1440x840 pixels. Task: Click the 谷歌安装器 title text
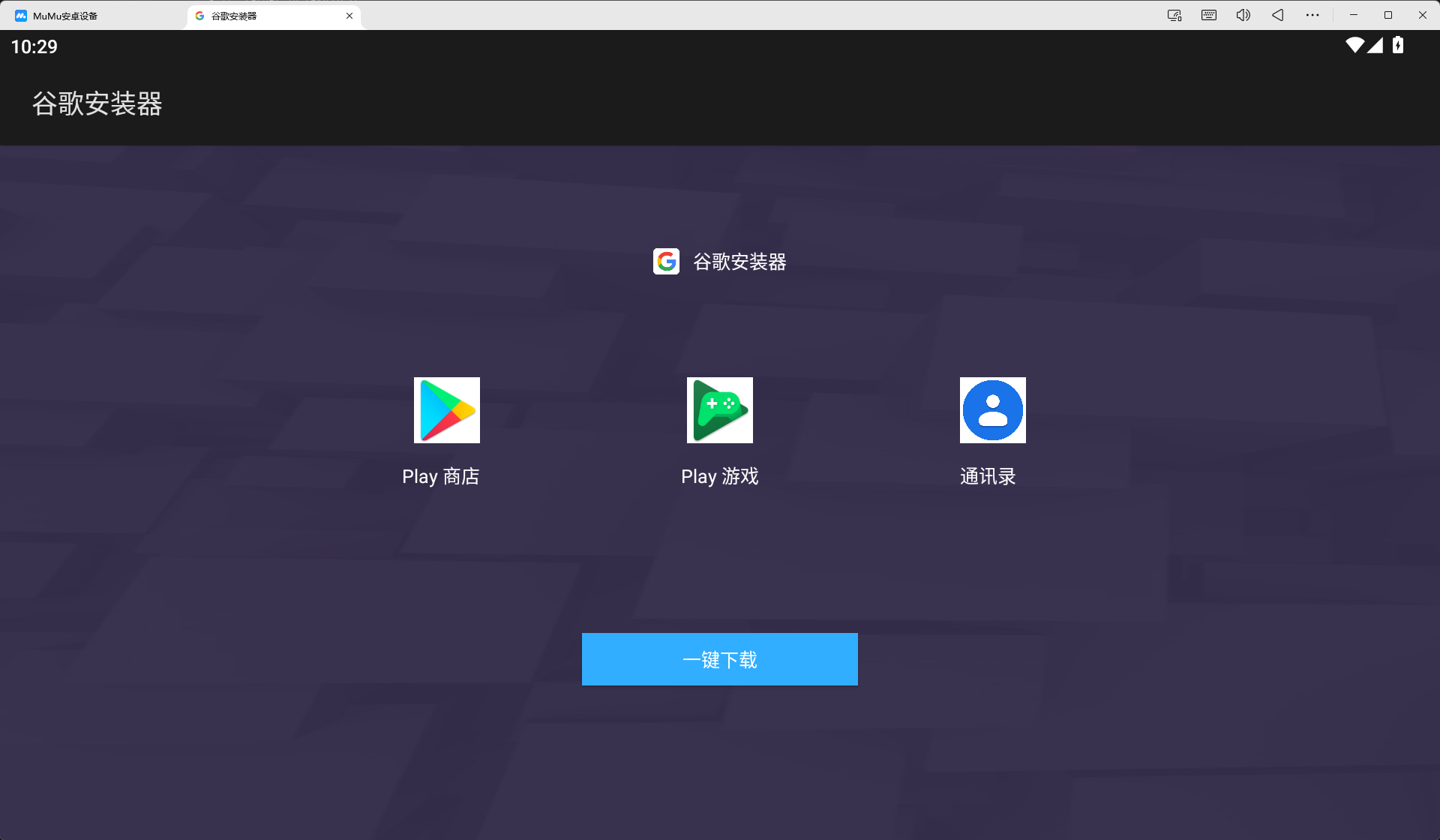[97, 104]
